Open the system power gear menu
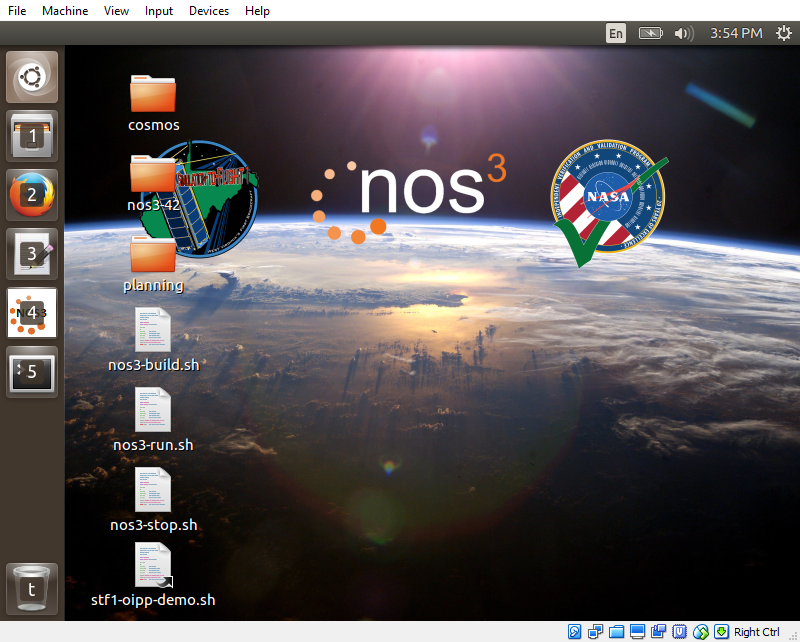 [784, 34]
